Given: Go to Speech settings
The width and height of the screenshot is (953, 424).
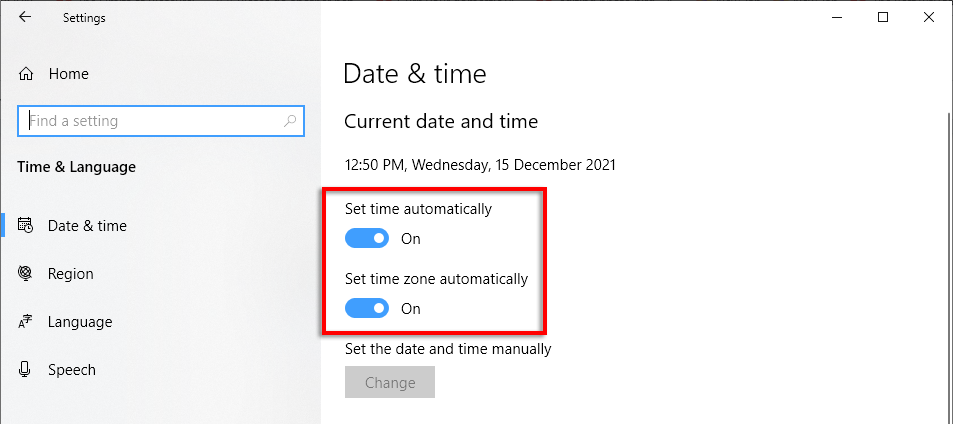Looking at the screenshot, I should click(x=72, y=370).
